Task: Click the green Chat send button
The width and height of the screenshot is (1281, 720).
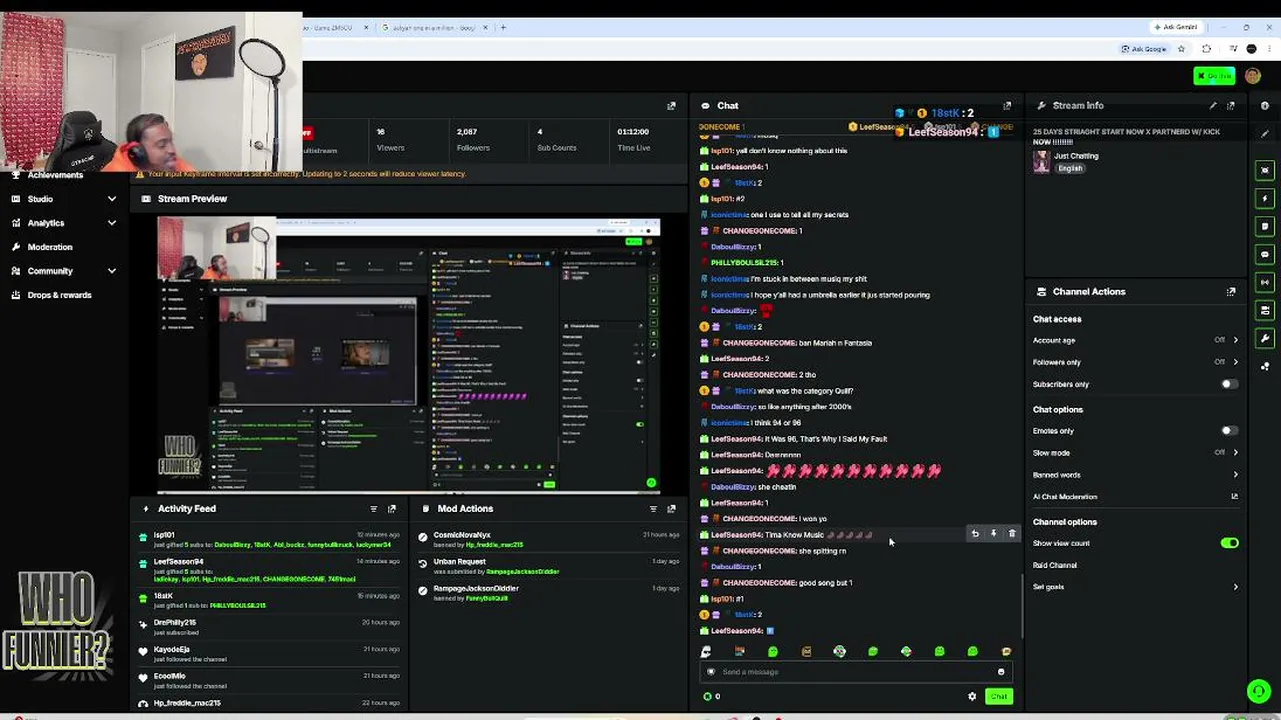Action: pyautogui.click(x=998, y=696)
